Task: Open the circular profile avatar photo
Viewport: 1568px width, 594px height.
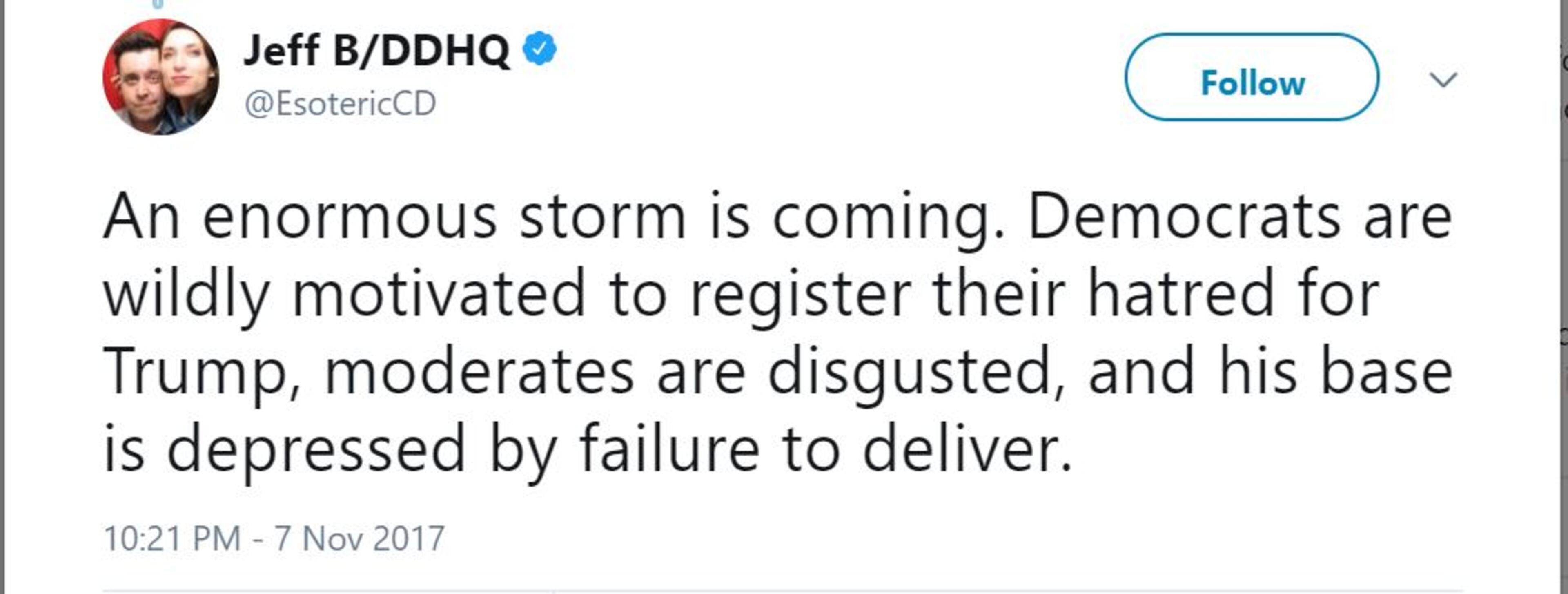Action: pos(160,77)
